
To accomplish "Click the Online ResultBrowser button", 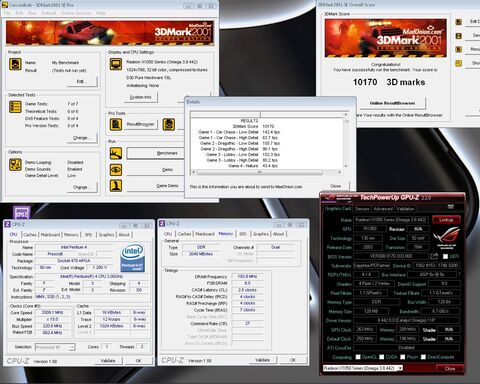I will (x=392, y=103).
